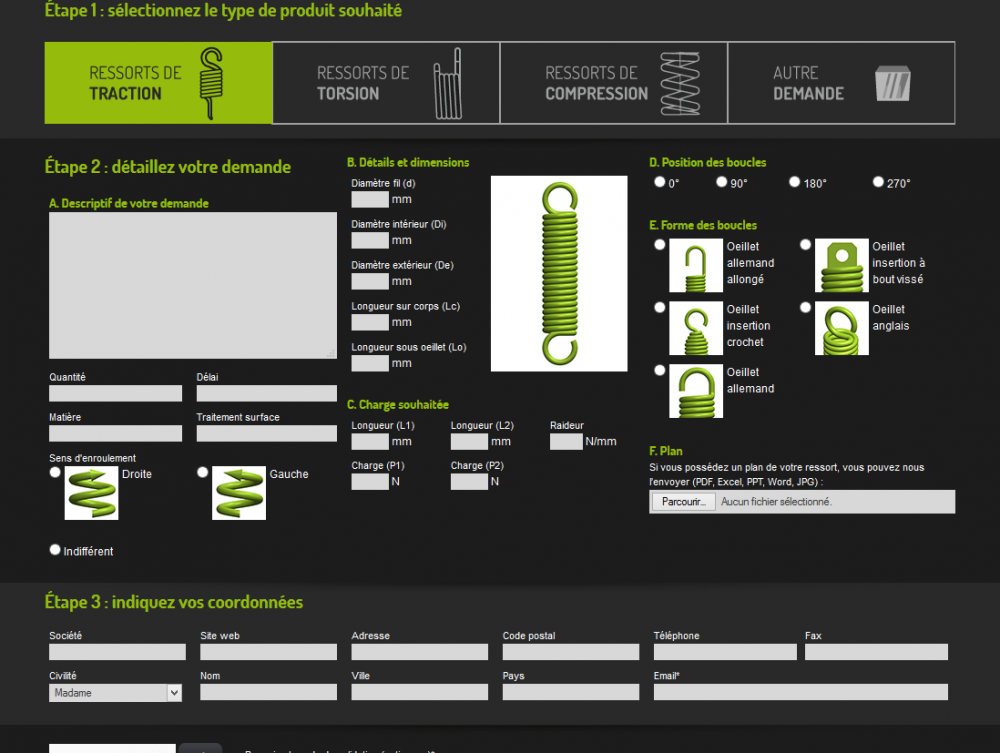Click the Oeillet allemand loop icon
The width and height of the screenshot is (1000, 753).
point(695,390)
